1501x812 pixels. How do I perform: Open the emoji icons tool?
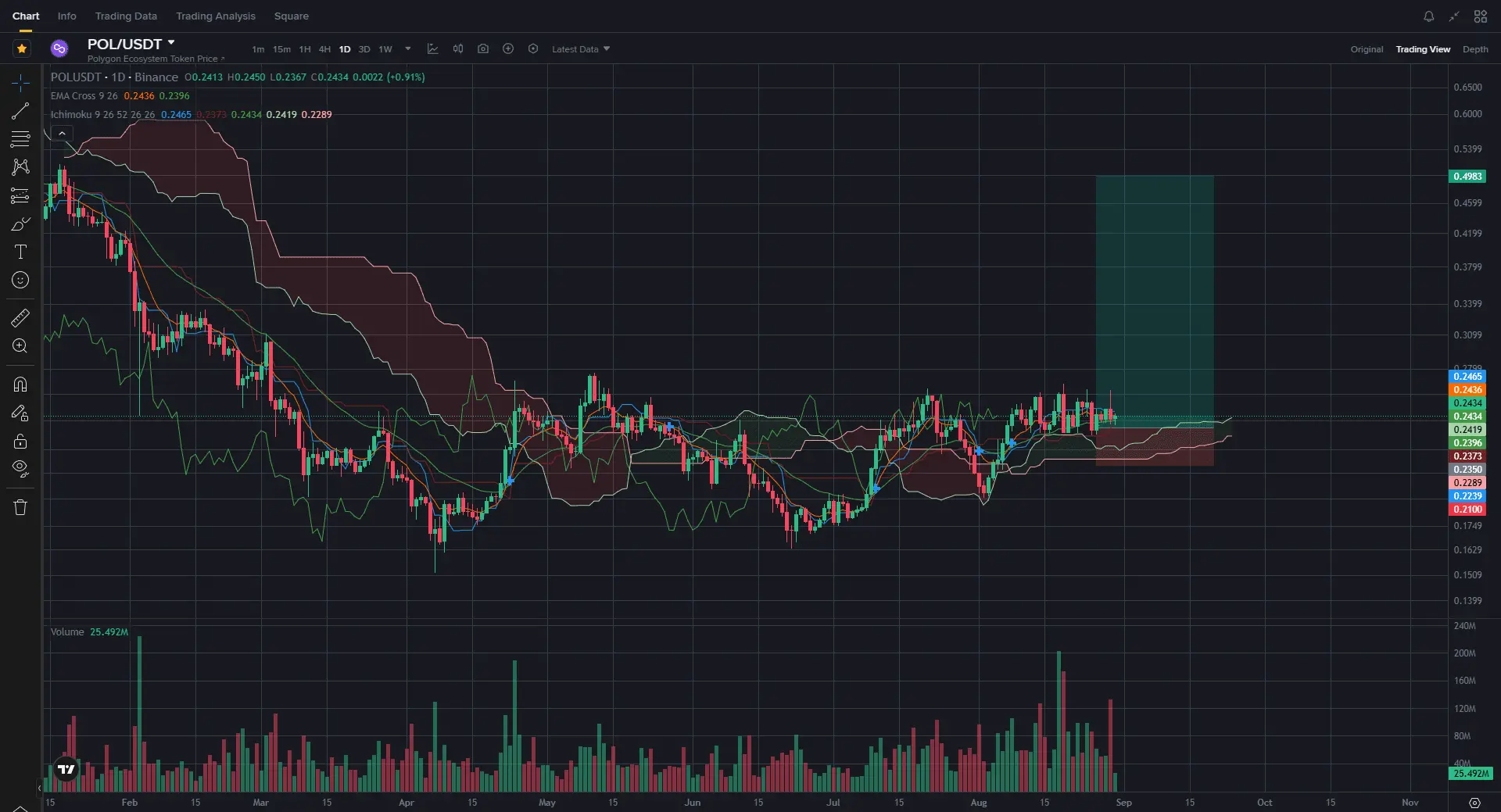(21, 280)
